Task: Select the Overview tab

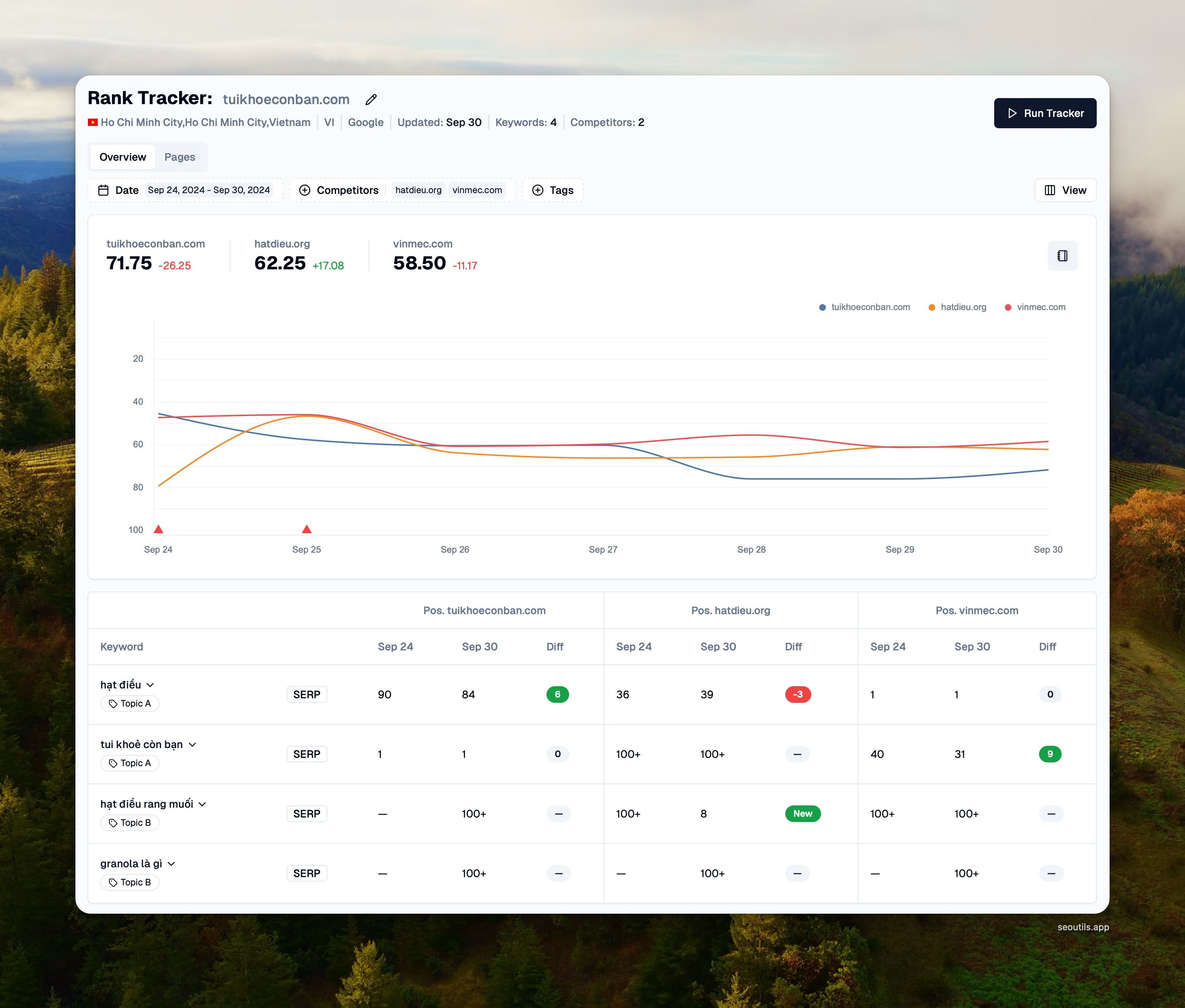Action: pyautogui.click(x=122, y=157)
